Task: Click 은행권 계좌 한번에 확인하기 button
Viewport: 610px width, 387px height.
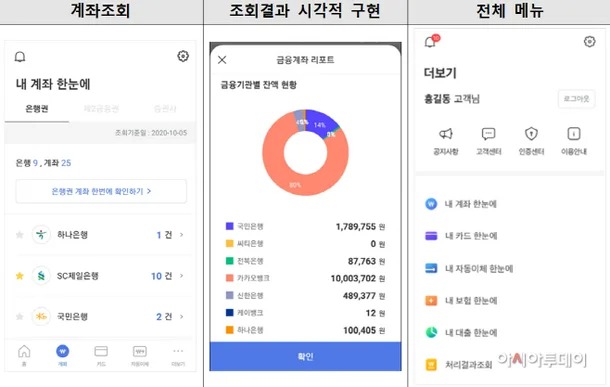Action: coord(101,191)
